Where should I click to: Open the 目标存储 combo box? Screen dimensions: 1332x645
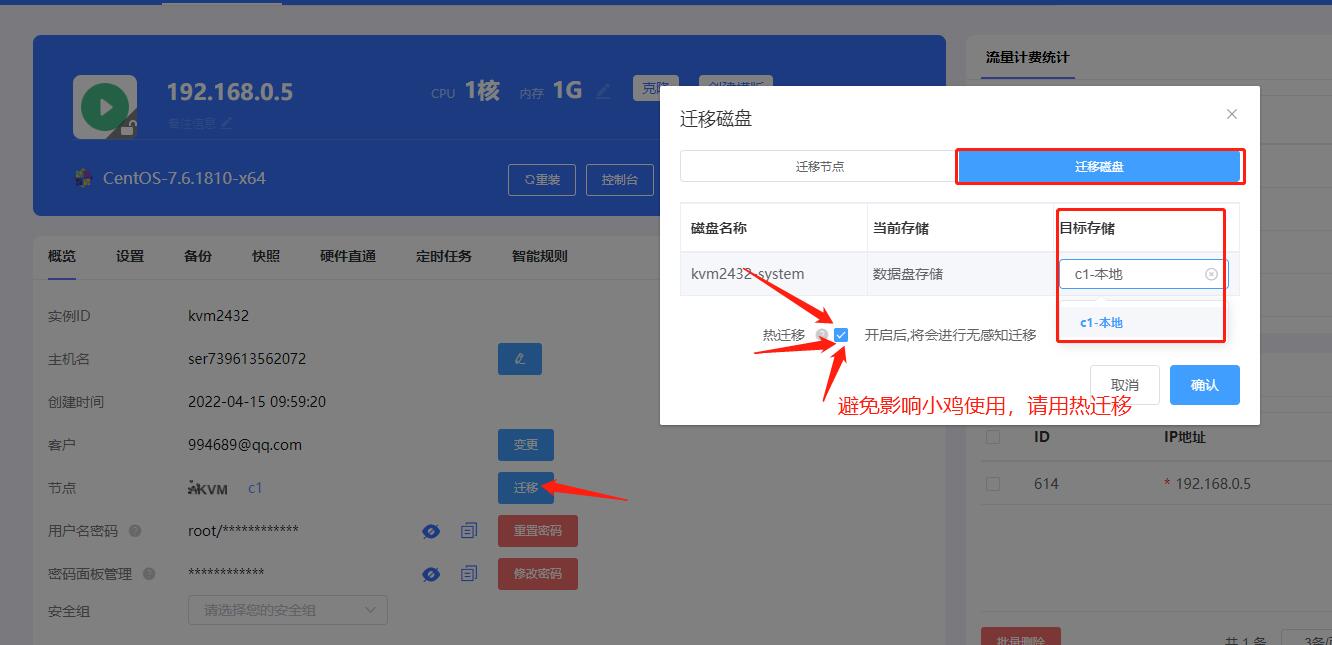tap(1144, 274)
